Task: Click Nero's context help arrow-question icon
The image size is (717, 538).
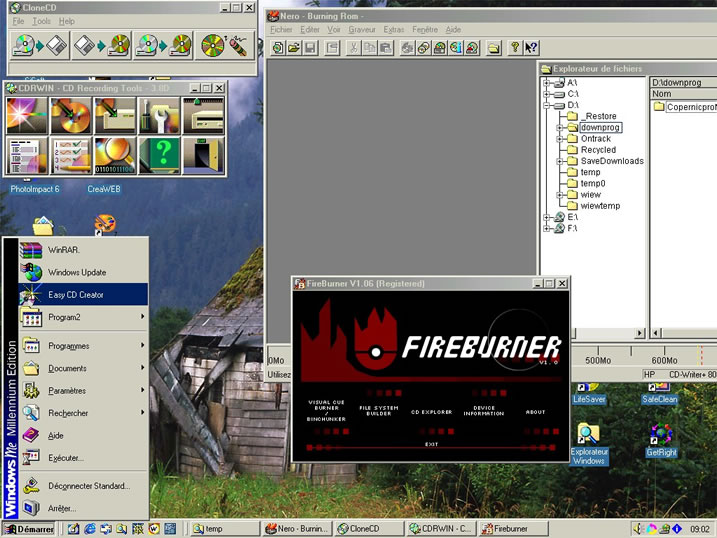Action: pos(531,48)
